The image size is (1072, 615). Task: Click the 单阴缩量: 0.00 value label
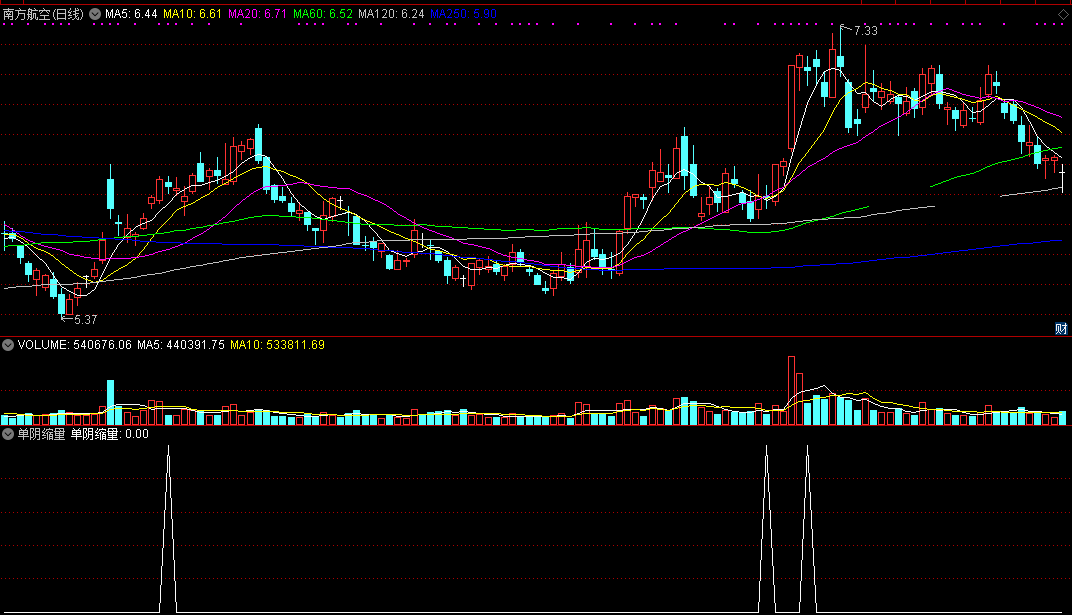109,434
